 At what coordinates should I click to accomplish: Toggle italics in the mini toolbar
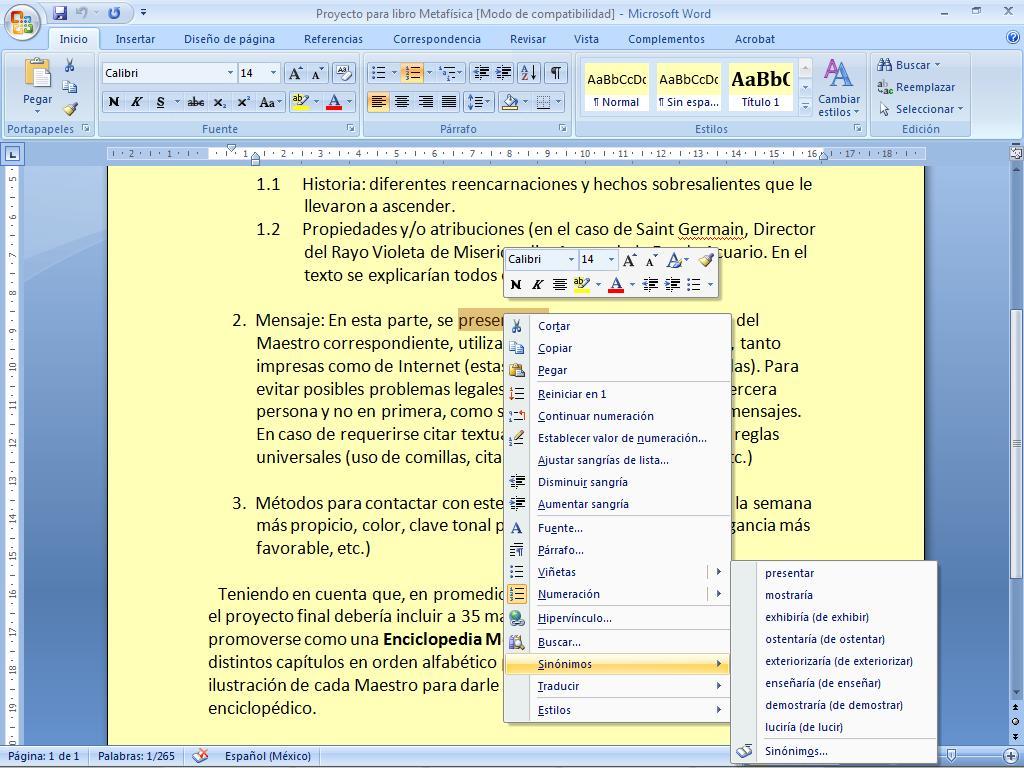pyautogui.click(x=537, y=285)
